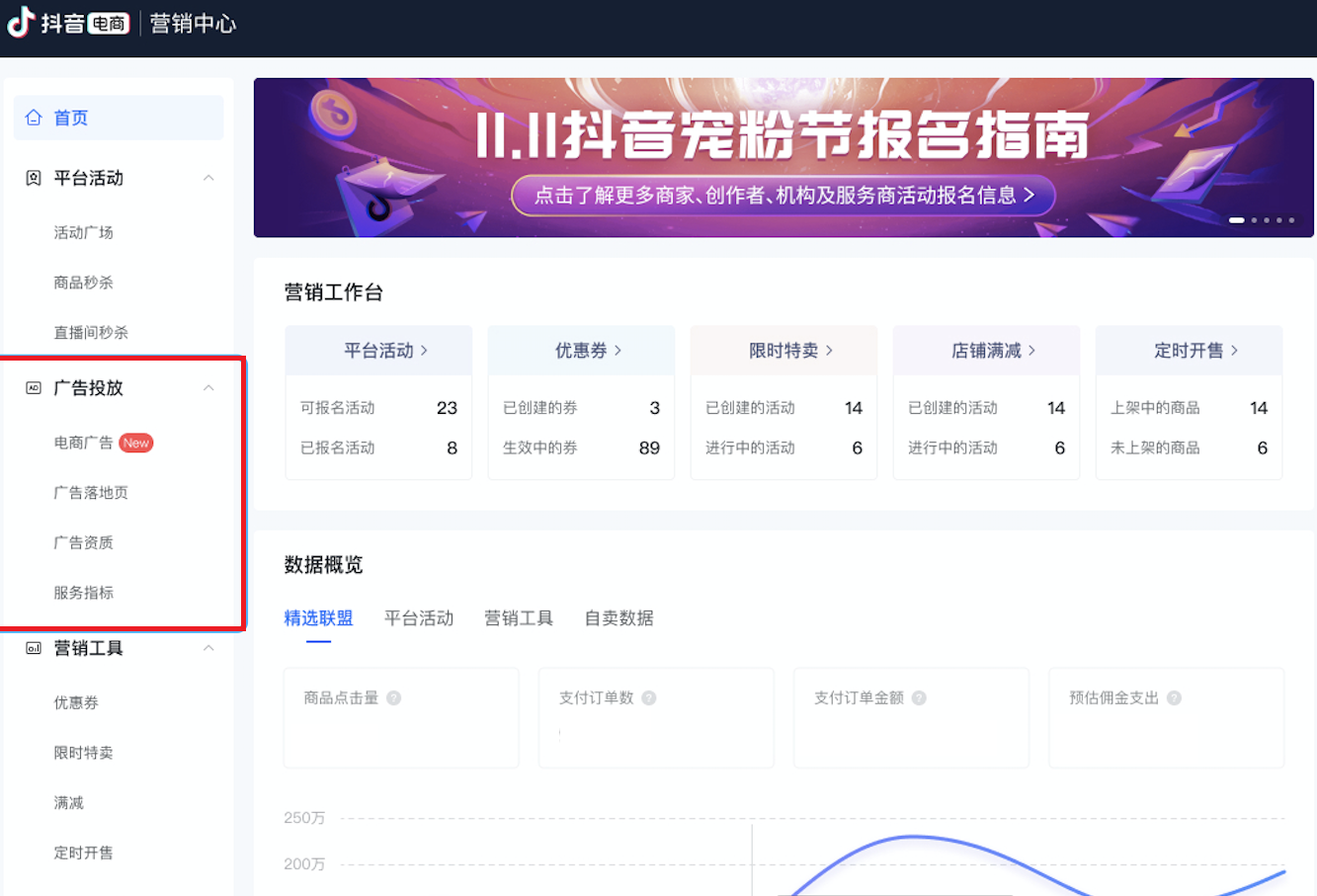Click the home icon beside 首页
Viewport: 1317px width, 896px height.
pyautogui.click(x=34, y=118)
